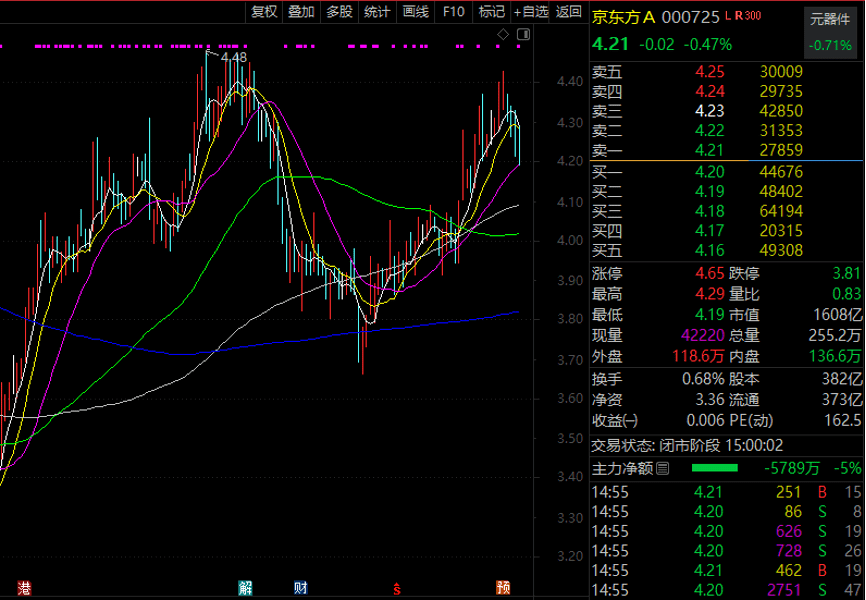Click the teal 解 marker icon

tap(245, 586)
